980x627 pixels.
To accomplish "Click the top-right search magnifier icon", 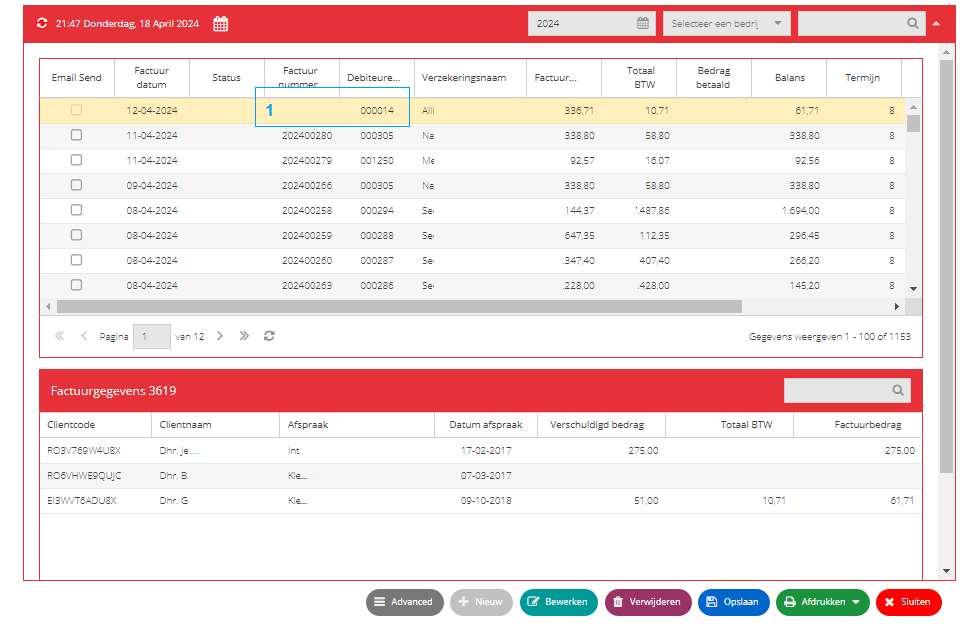I will tap(912, 23).
